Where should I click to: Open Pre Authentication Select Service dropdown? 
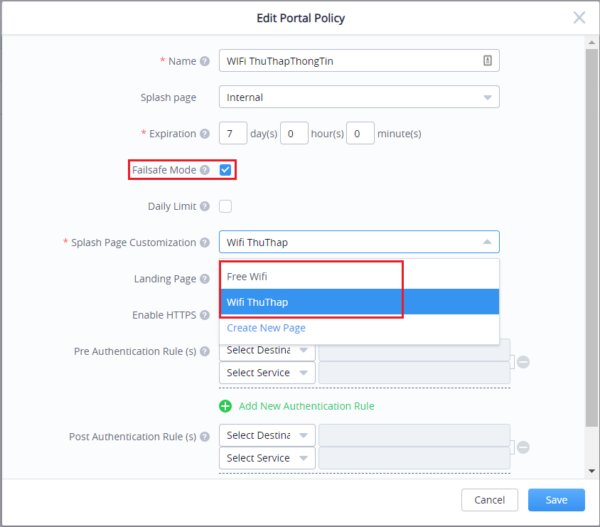coord(266,373)
